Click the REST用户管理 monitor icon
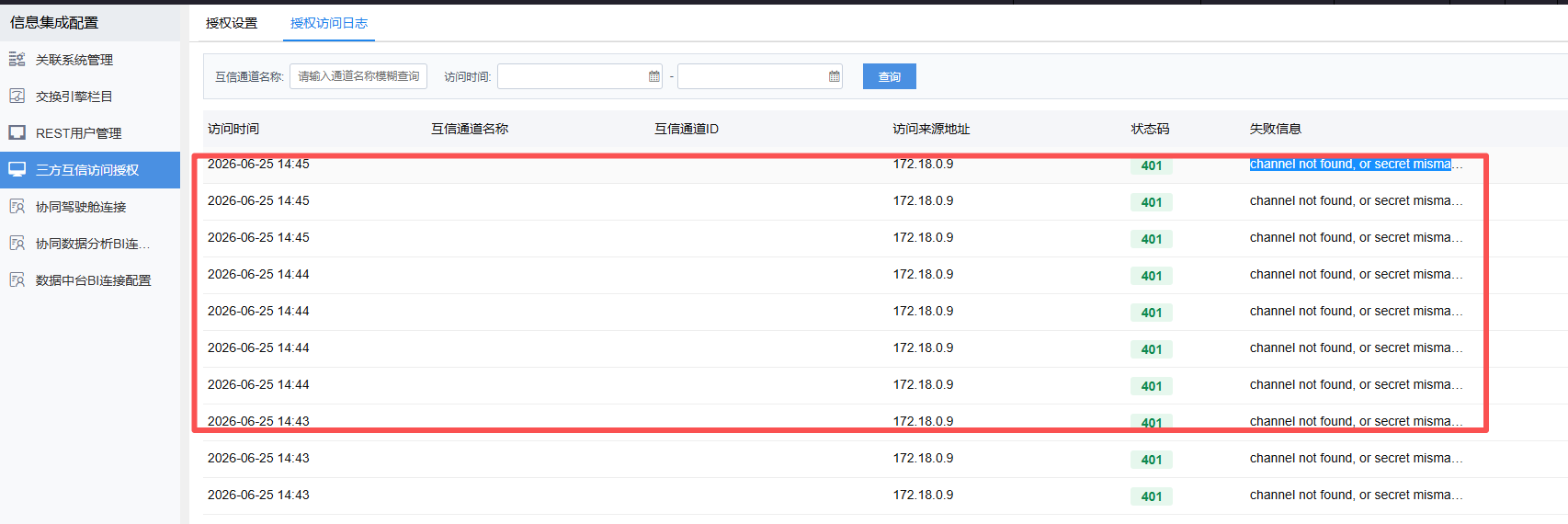The height and width of the screenshot is (524, 1568). (17, 132)
